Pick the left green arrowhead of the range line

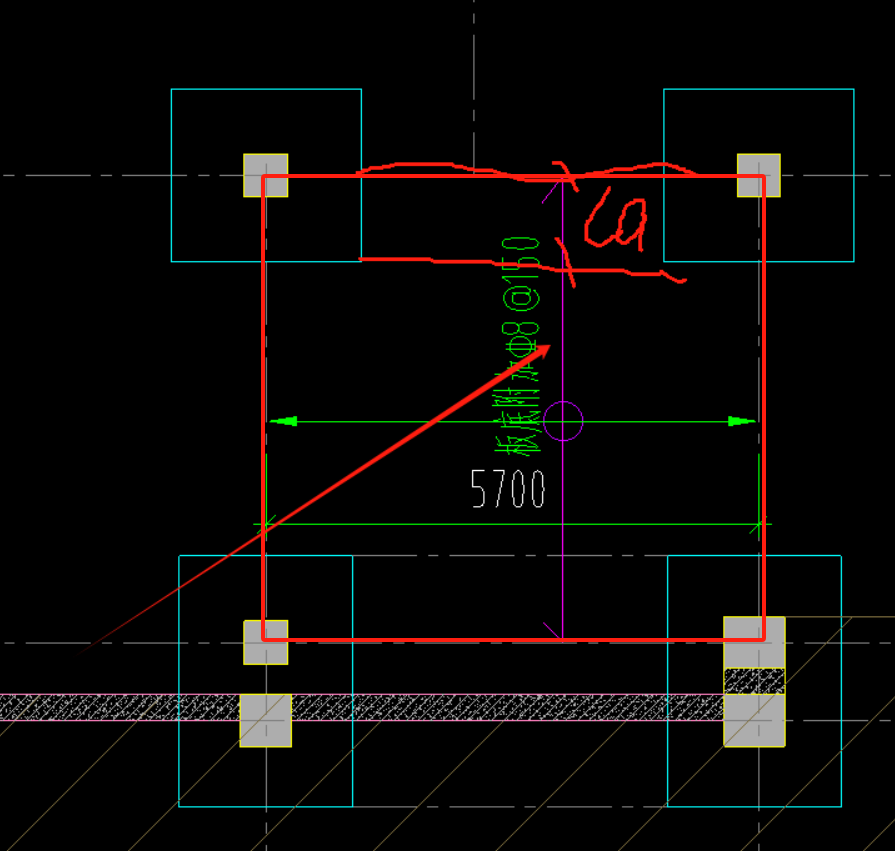[283, 422]
